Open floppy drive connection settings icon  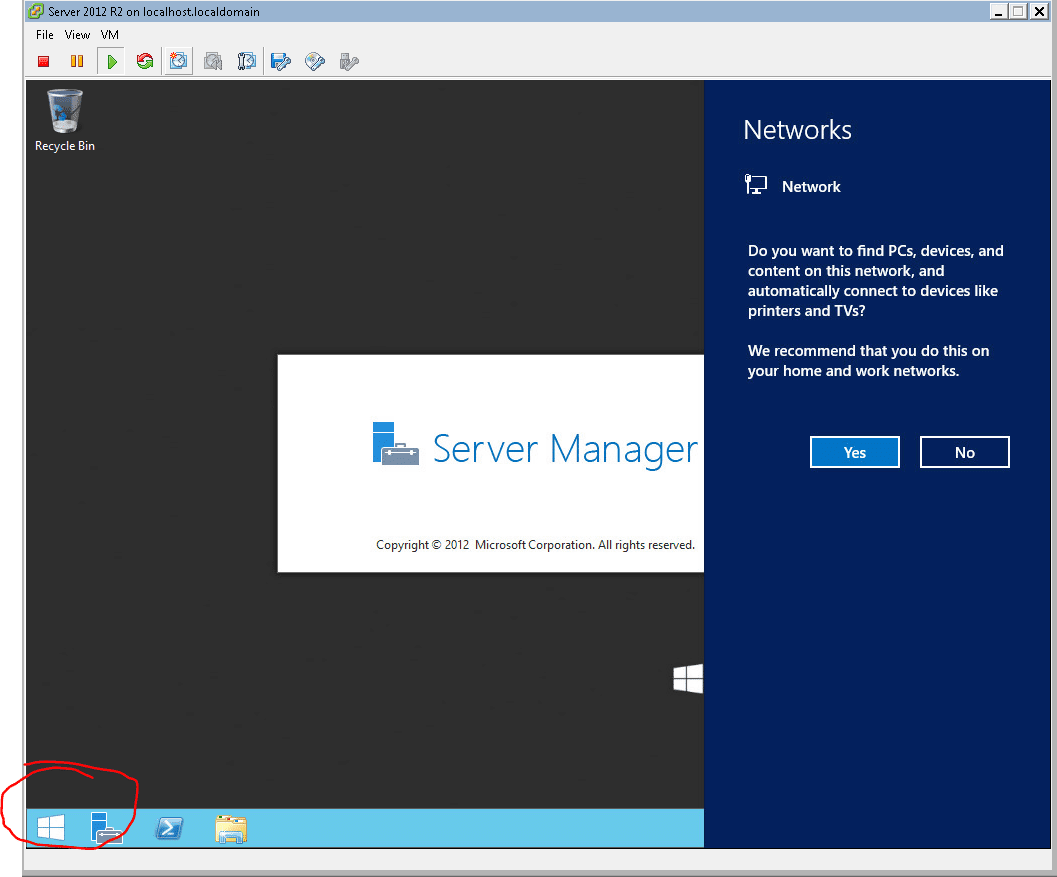coord(280,62)
